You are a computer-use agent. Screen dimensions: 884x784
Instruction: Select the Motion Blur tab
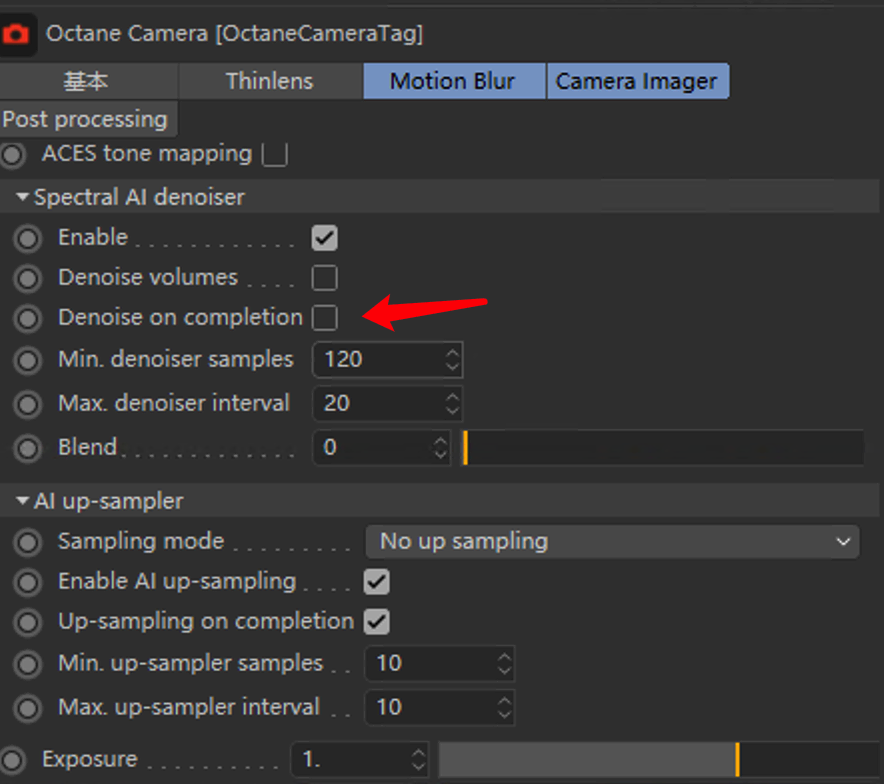click(x=454, y=81)
